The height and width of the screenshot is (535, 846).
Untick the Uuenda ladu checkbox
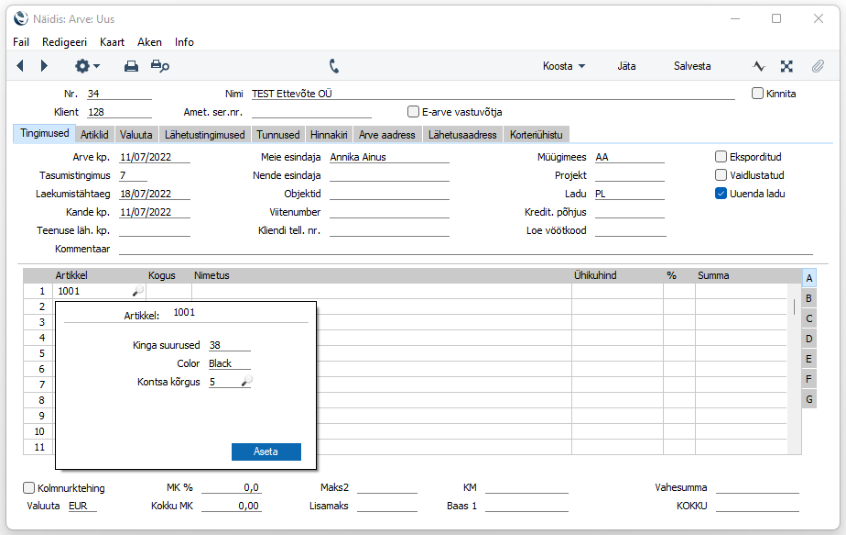pyautogui.click(x=721, y=193)
